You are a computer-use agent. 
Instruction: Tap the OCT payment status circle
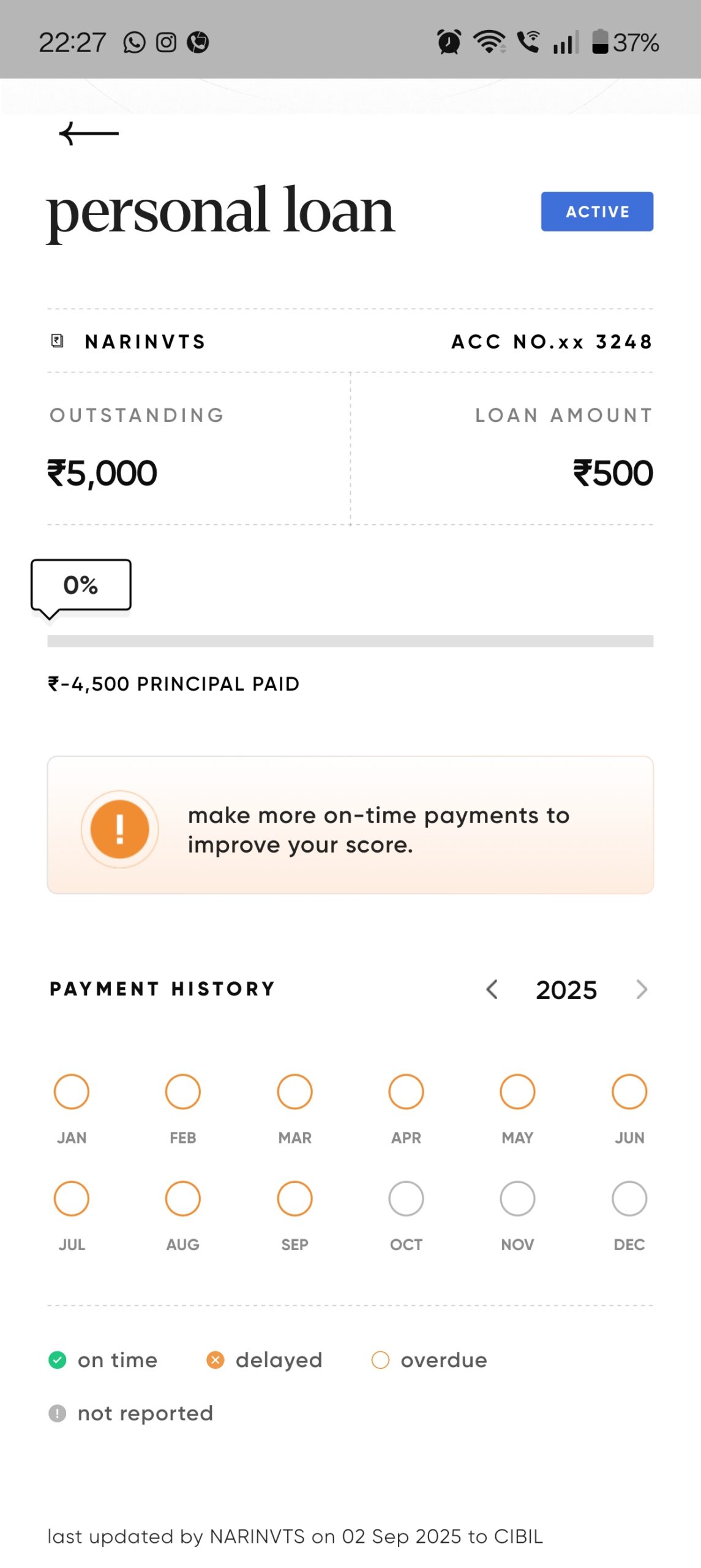pyautogui.click(x=406, y=1198)
